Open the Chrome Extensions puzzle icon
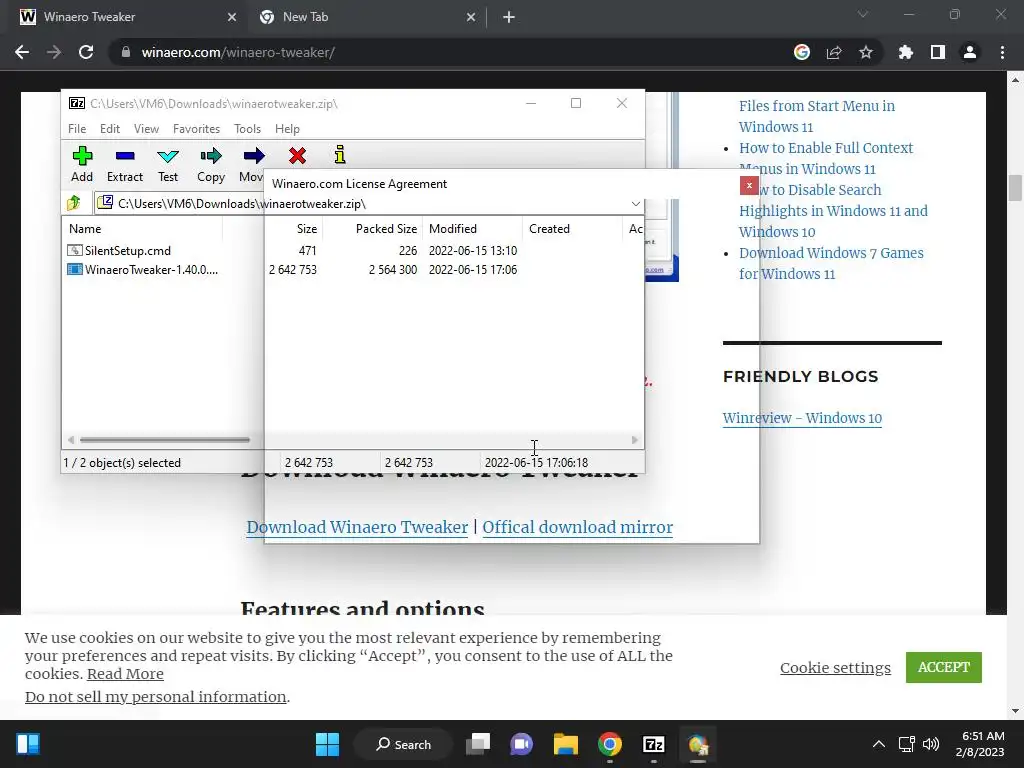This screenshot has height=768, width=1024. [905, 52]
